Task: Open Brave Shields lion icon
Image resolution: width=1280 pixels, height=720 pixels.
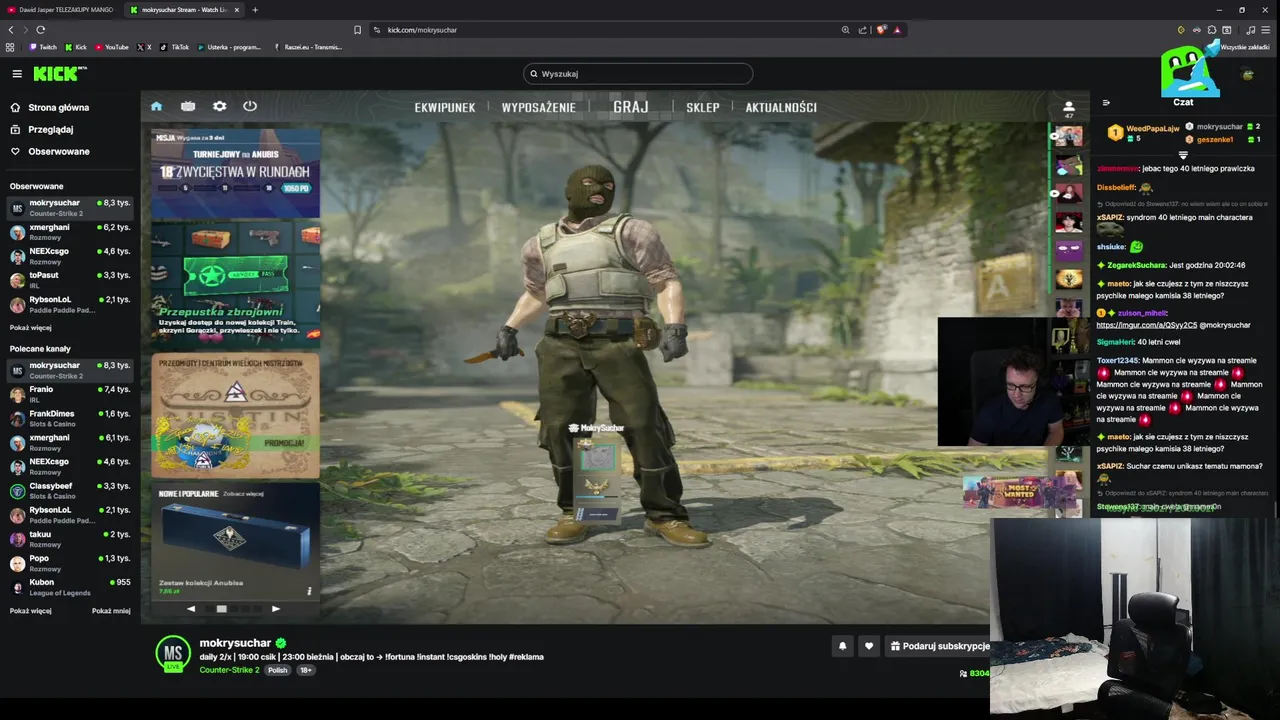Action: pyautogui.click(x=881, y=30)
